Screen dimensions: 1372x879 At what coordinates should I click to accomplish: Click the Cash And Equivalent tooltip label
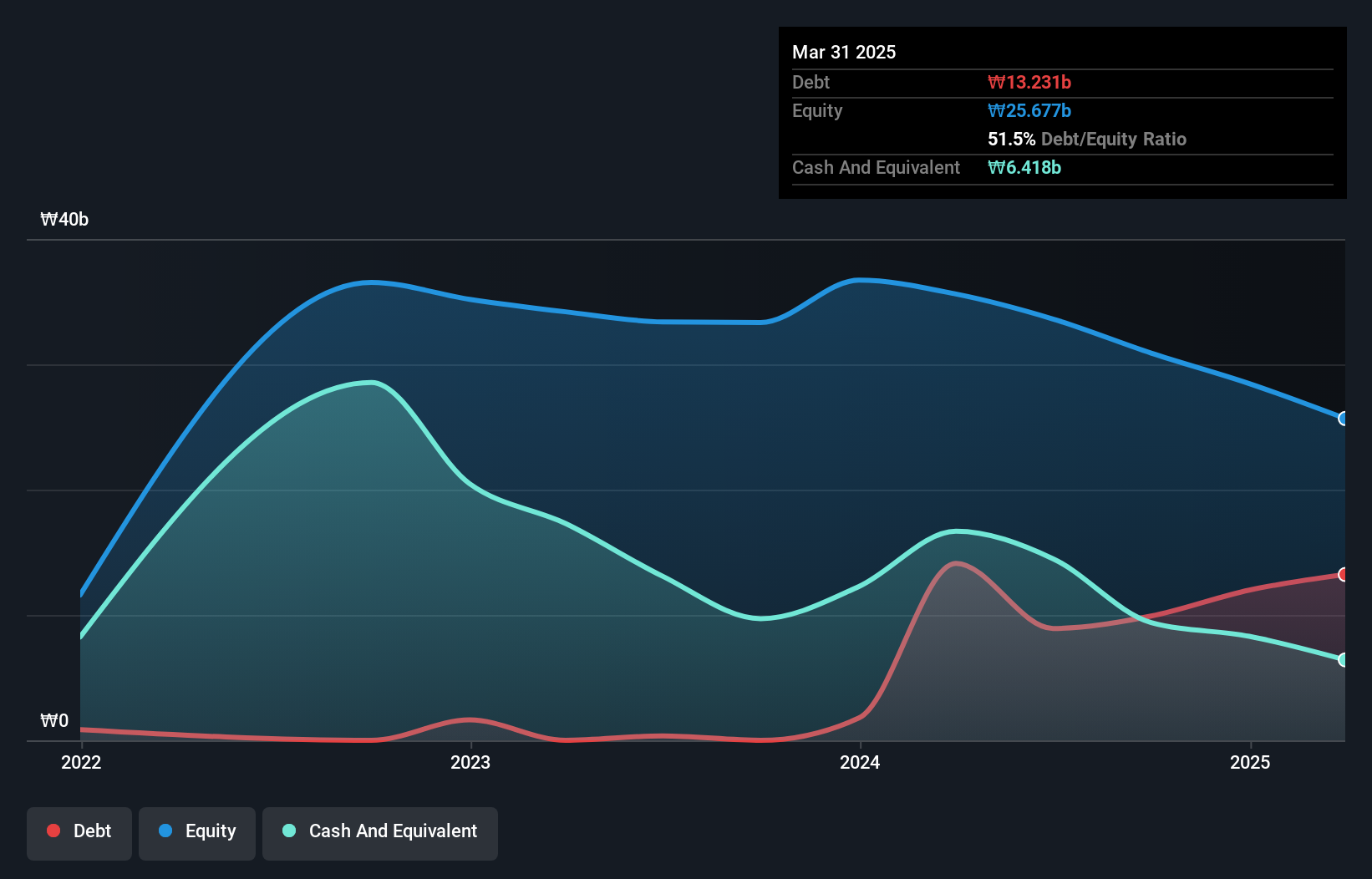[876, 167]
